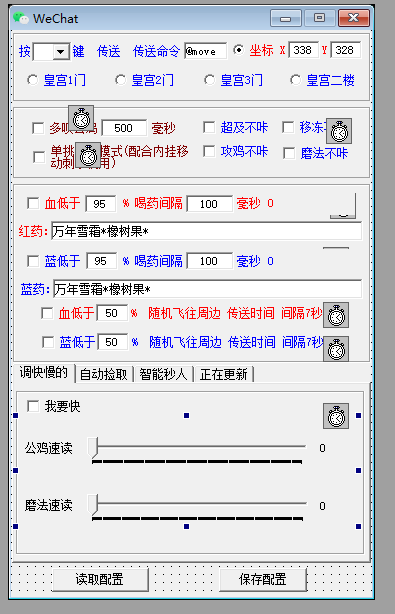
Task: Toggle the 移冻 checkbox
Action: click(x=289, y=127)
